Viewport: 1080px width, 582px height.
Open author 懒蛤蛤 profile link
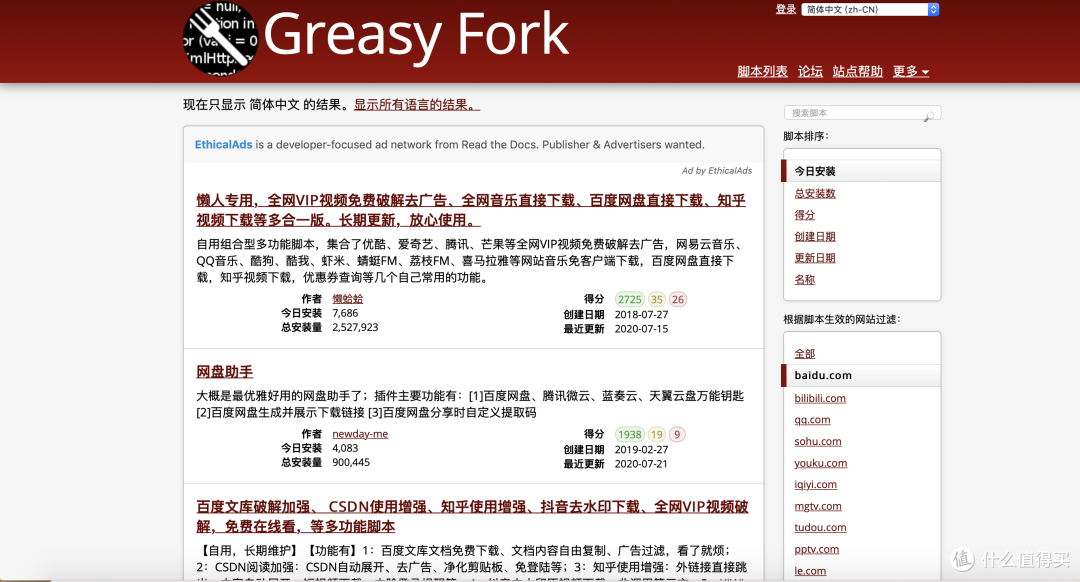[x=347, y=299]
